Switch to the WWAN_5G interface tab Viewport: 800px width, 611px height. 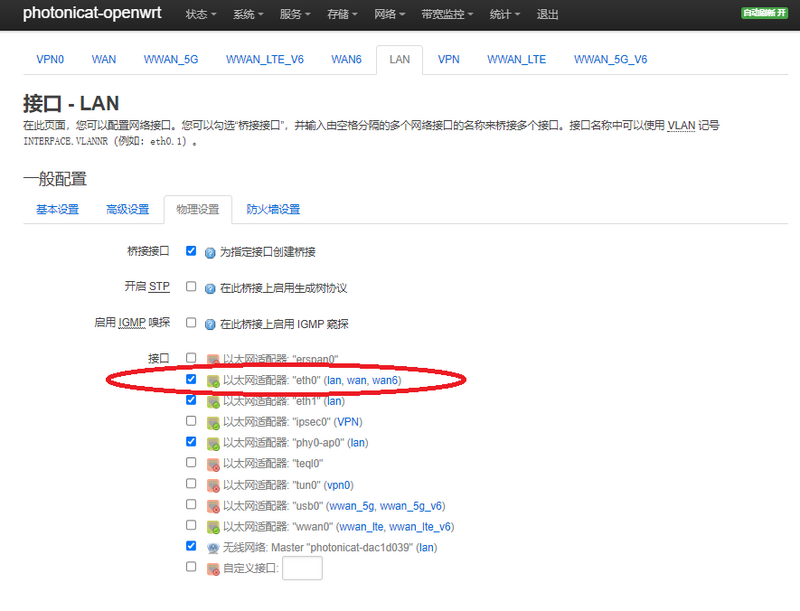171,59
